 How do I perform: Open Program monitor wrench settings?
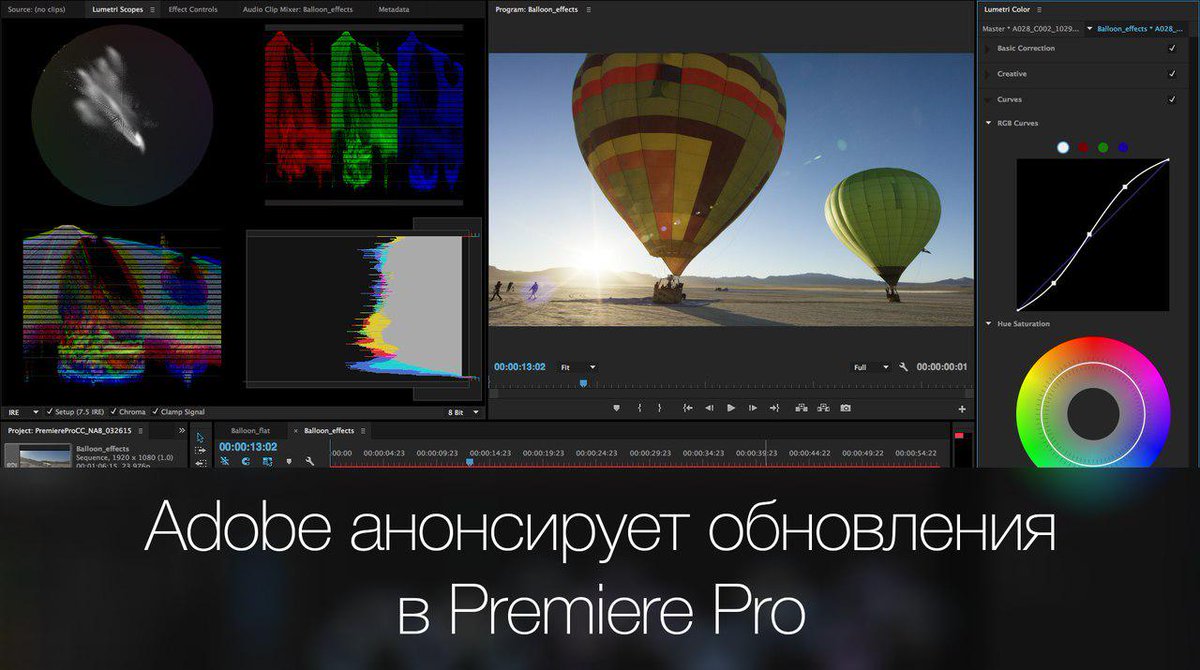[904, 367]
